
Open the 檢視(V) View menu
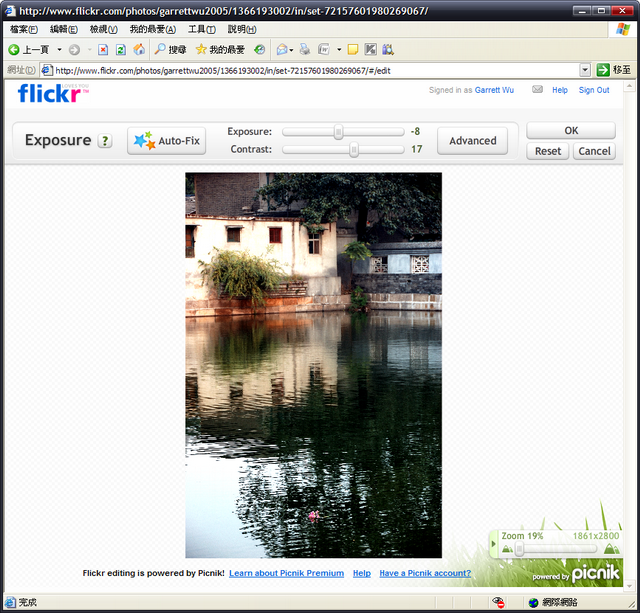point(104,29)
